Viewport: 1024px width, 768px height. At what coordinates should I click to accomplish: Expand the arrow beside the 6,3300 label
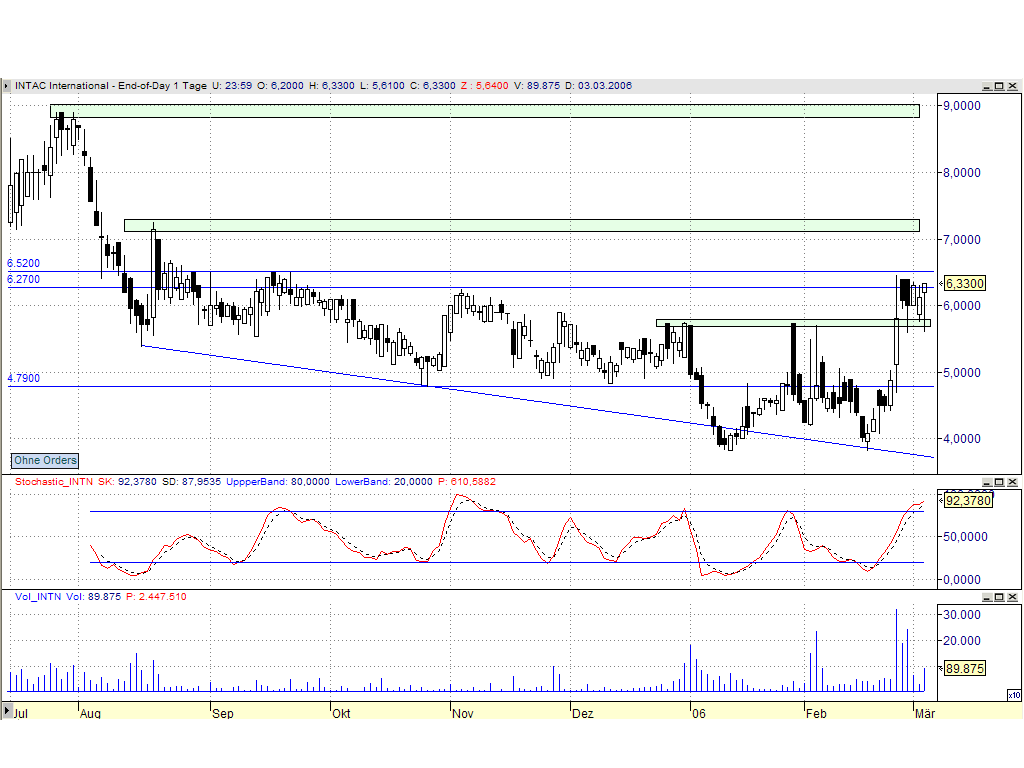point(941,283)
